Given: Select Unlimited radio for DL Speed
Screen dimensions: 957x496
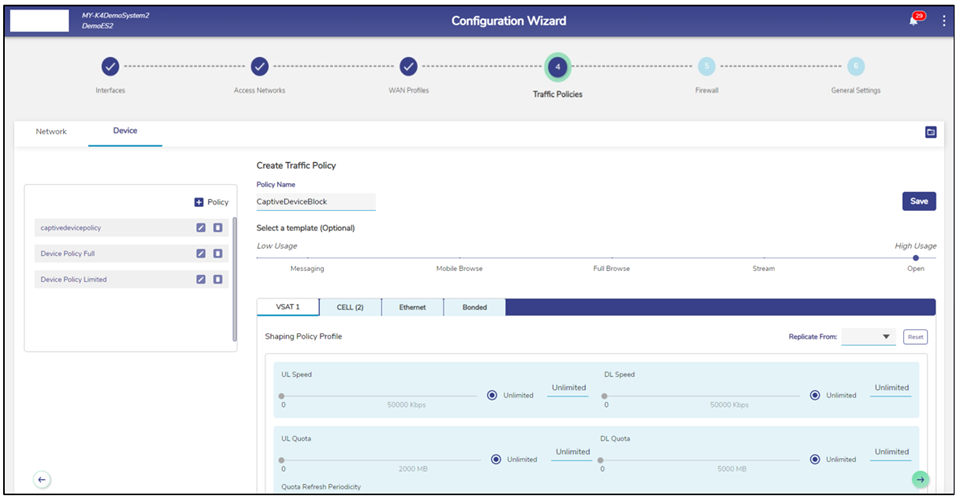Looking at the screenshot, I should [815, 395].
